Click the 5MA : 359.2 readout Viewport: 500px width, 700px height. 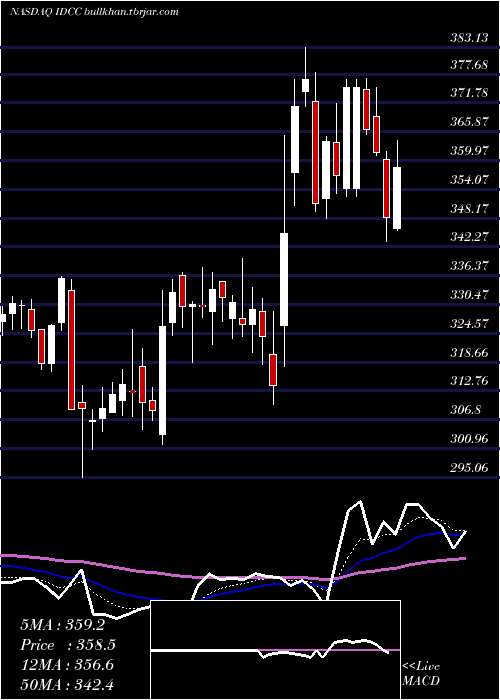pos(62,625)
